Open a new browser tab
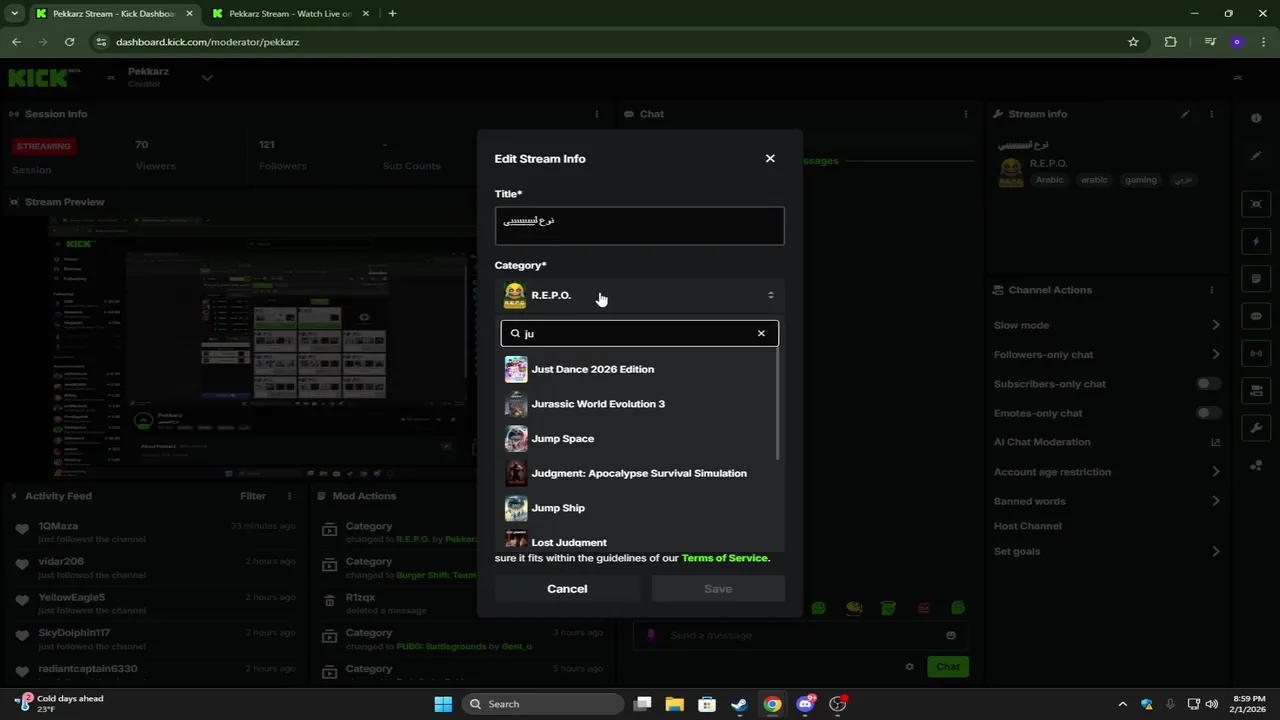The height and width of the screenshot is (720, 1280). 392,14
